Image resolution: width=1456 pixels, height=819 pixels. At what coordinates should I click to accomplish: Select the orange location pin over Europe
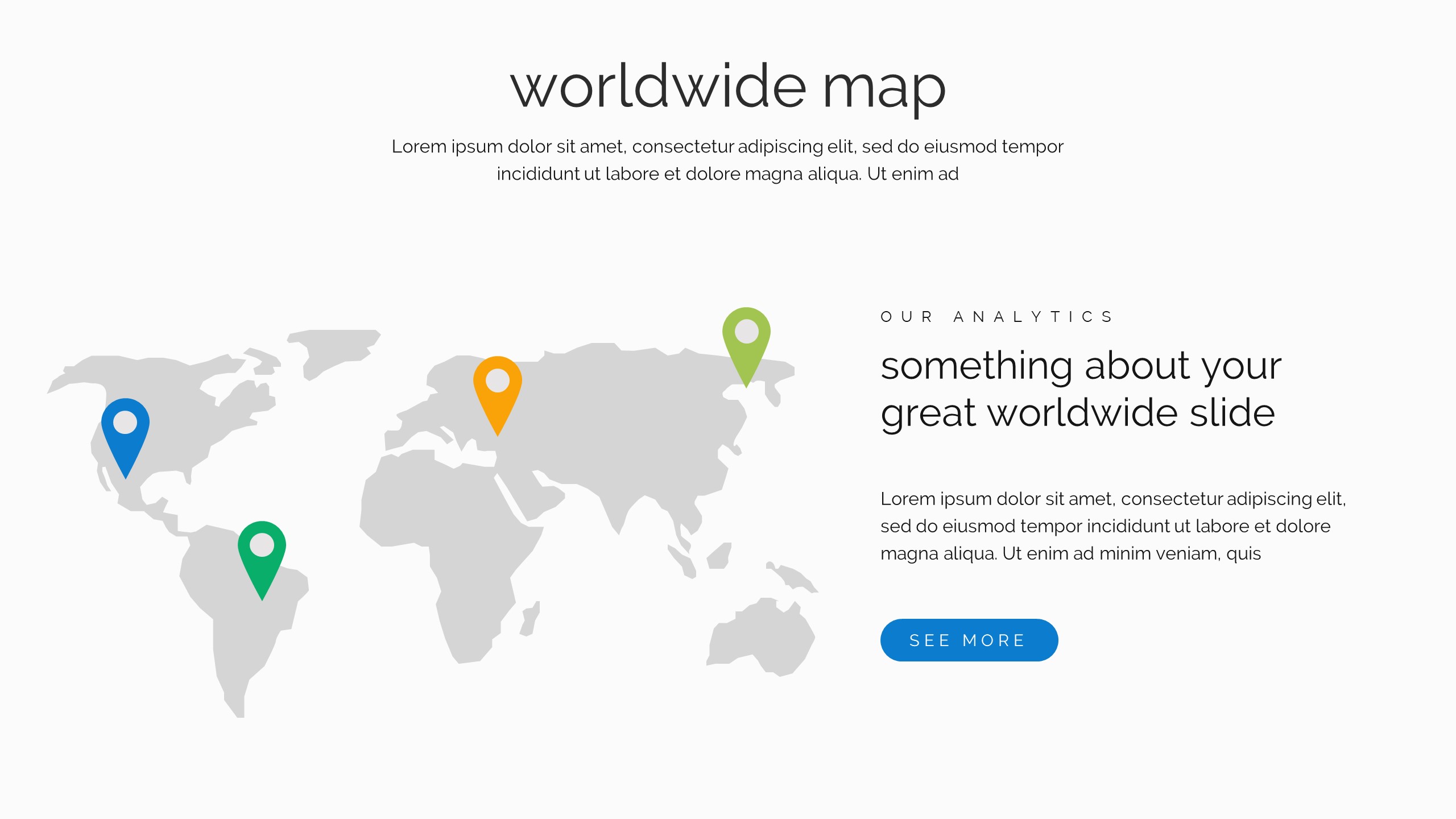click(x=497, y=390)
